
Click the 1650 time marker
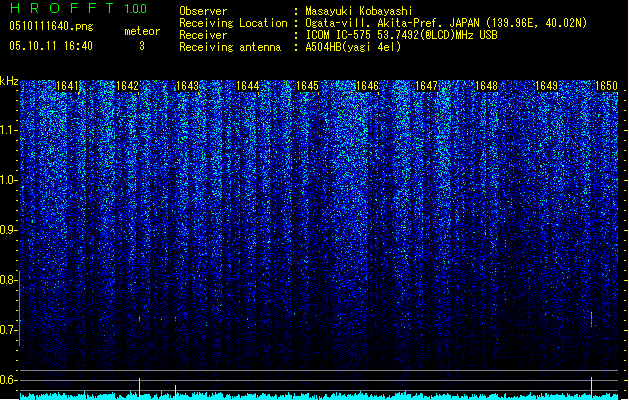click(606, 86)
